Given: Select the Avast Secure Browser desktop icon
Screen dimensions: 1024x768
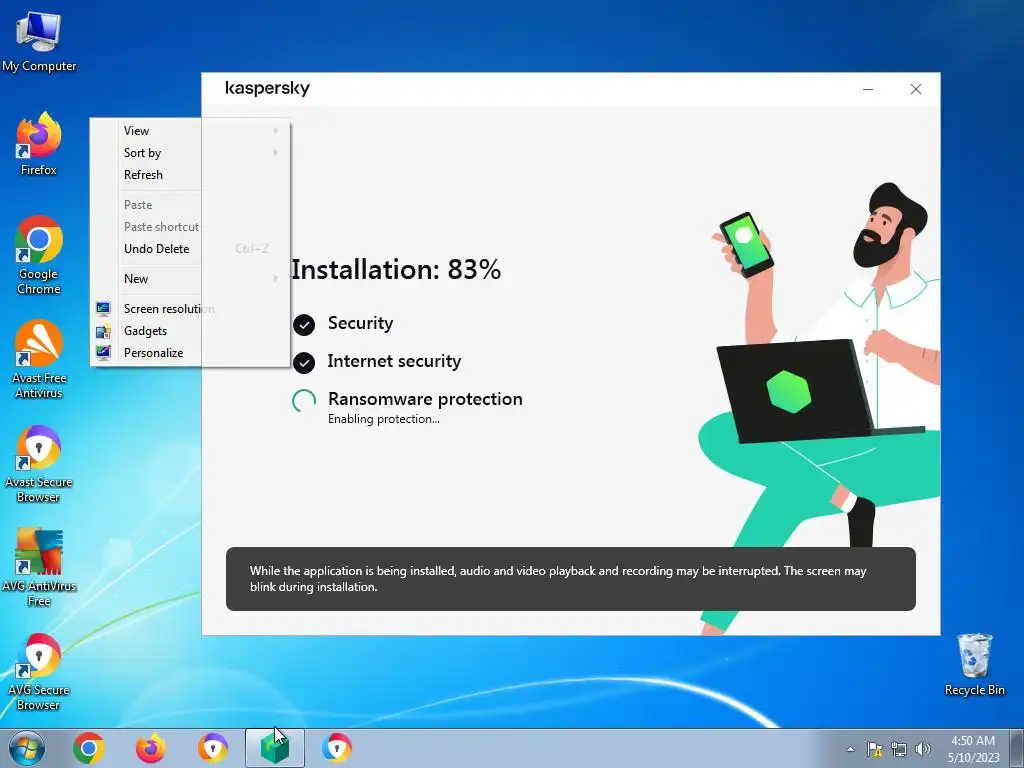Looking at the screenshot, I should point(39,464).
